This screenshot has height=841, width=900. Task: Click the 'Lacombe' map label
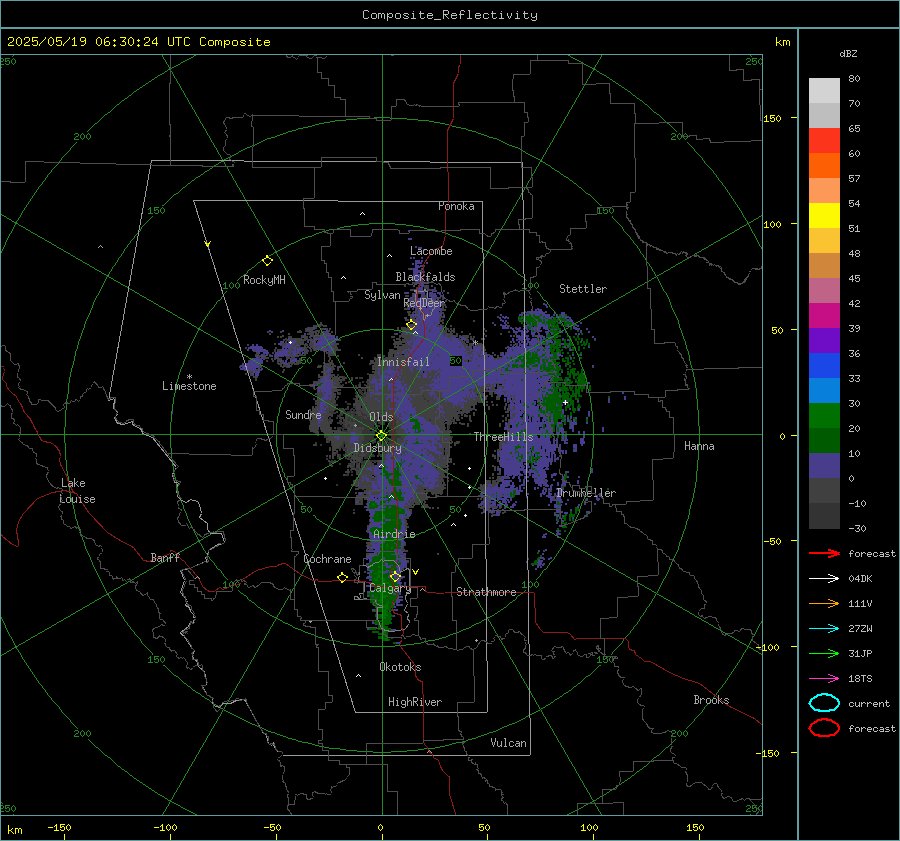tap(431, 251)
